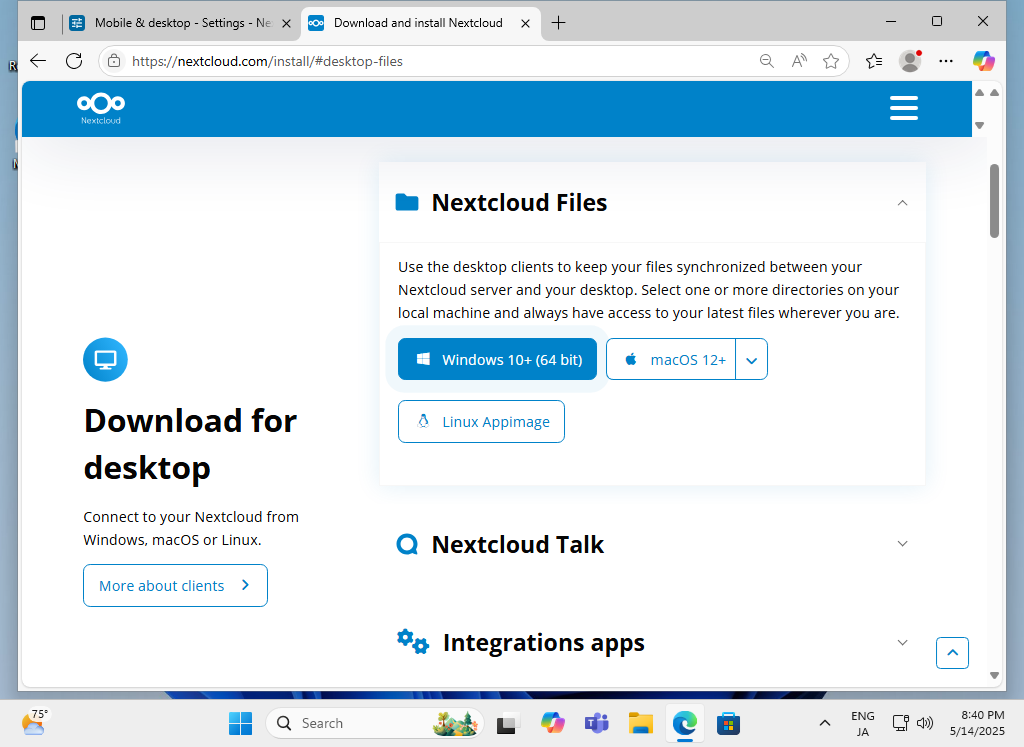Open Microsoft Store from taskbar
Viewport: 1024px width, 747px height.
728,723
